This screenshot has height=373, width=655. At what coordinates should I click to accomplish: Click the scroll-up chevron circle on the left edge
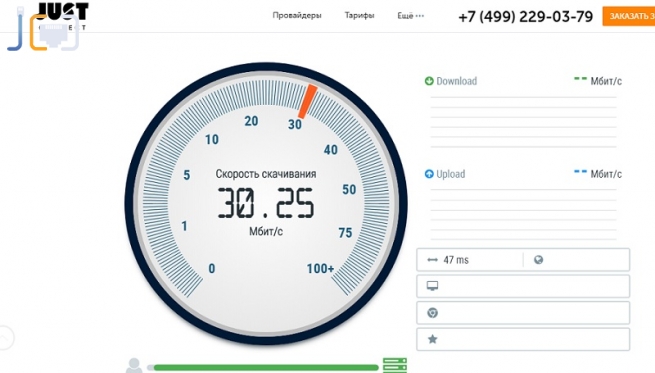[5, 337]
